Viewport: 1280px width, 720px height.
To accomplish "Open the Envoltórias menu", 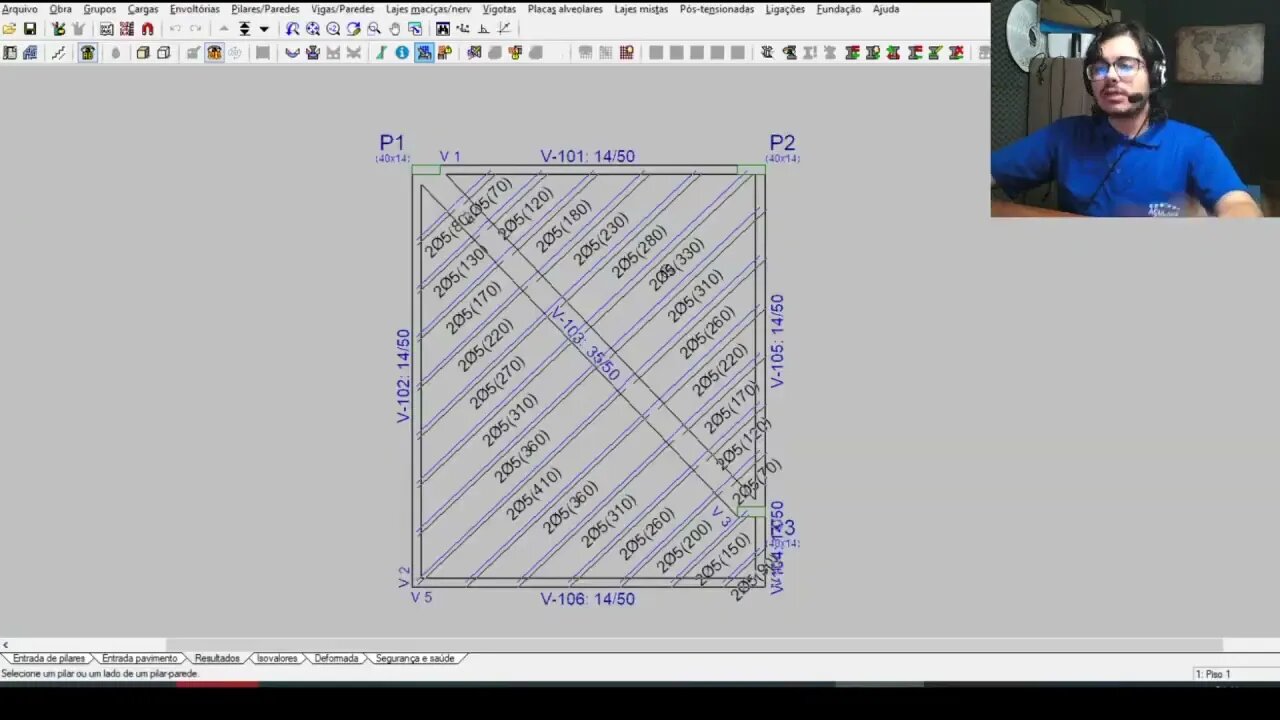I will 195,9.
